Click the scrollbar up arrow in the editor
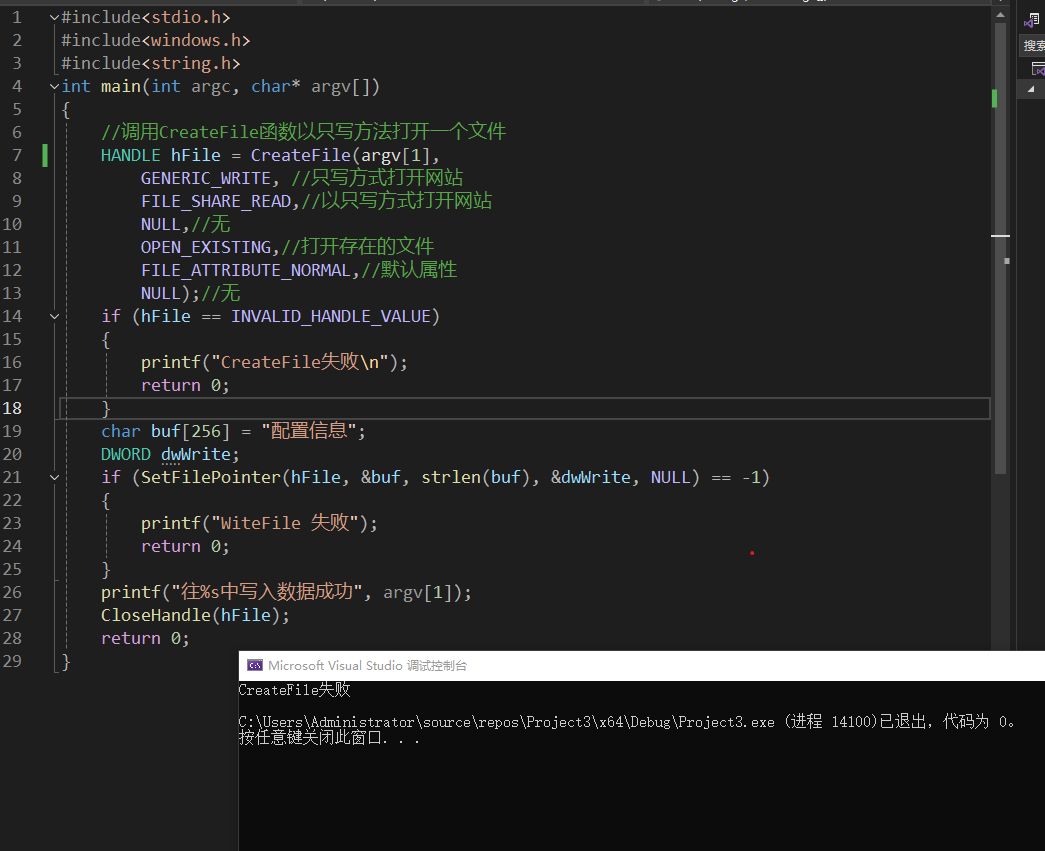The image size is (1045, 851). click(1001, 14)
